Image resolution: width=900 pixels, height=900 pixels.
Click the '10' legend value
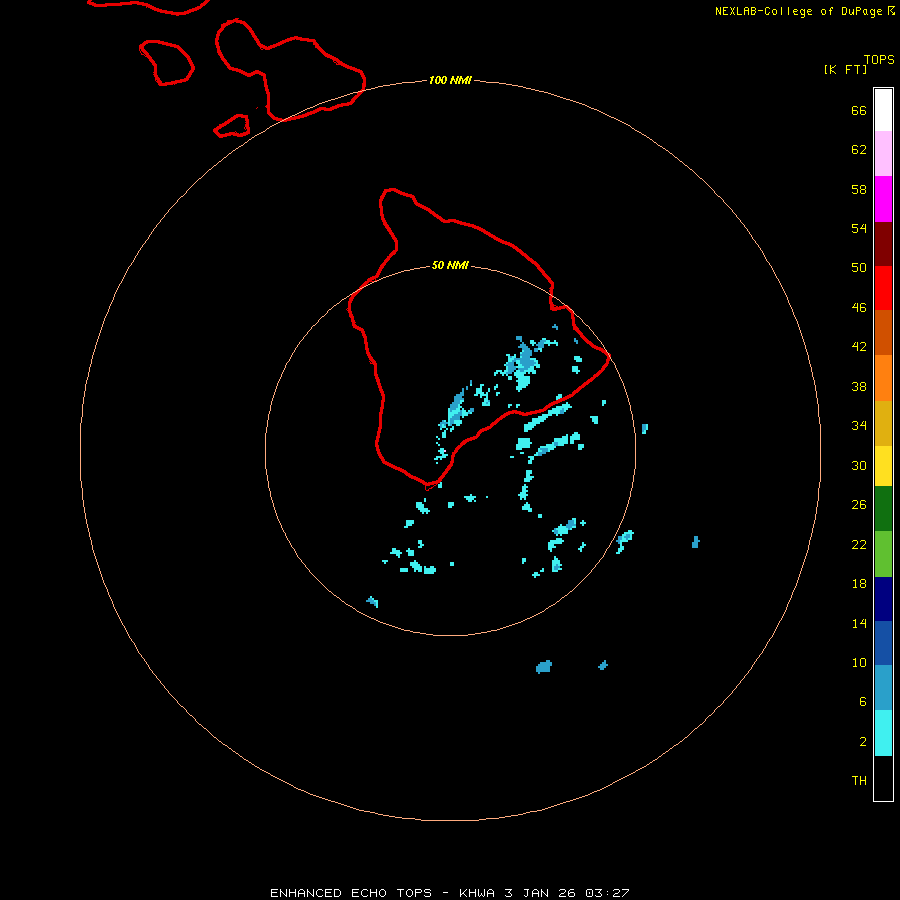[859, 663]
